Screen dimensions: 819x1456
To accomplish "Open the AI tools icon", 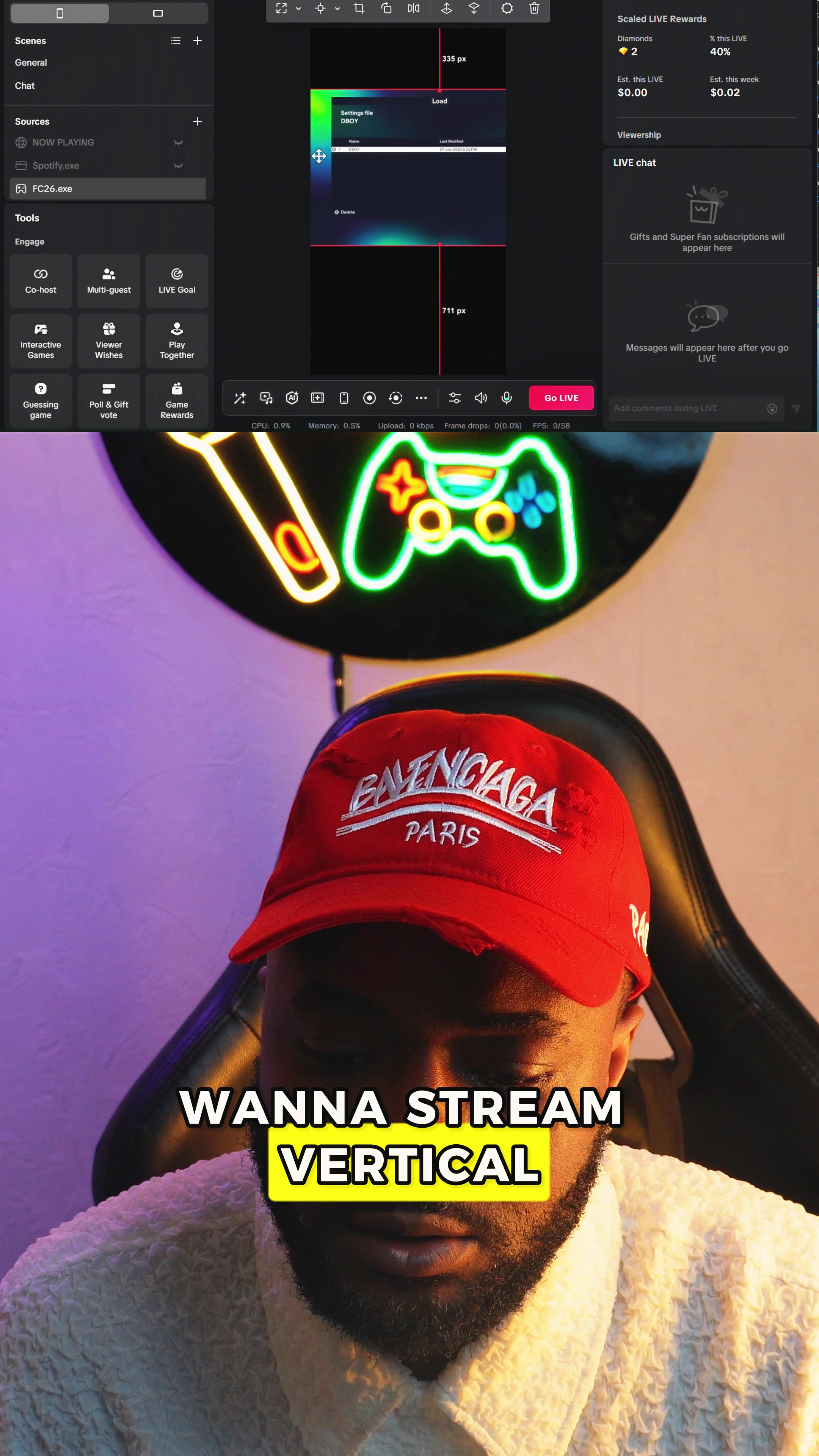I will [x=292, y=398].
